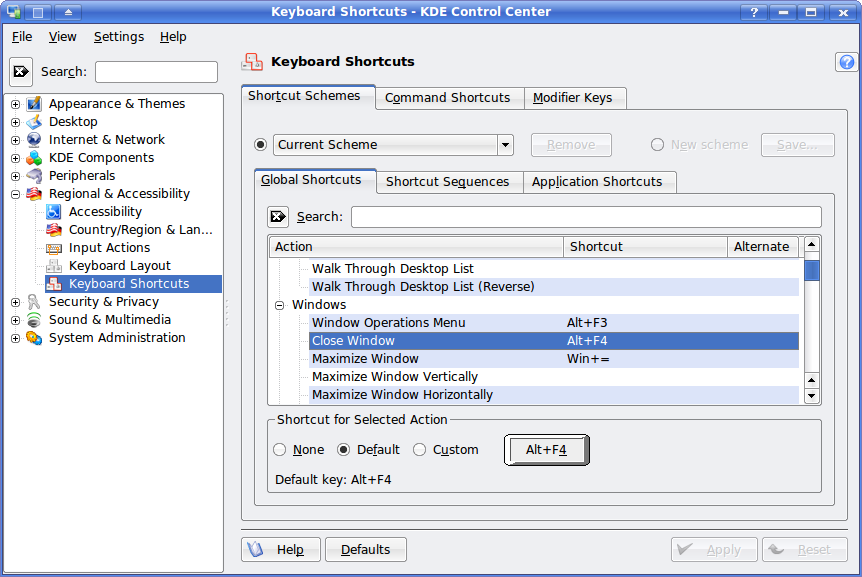Click the Defaults button

pyautogui.click(x=366, y=550)
